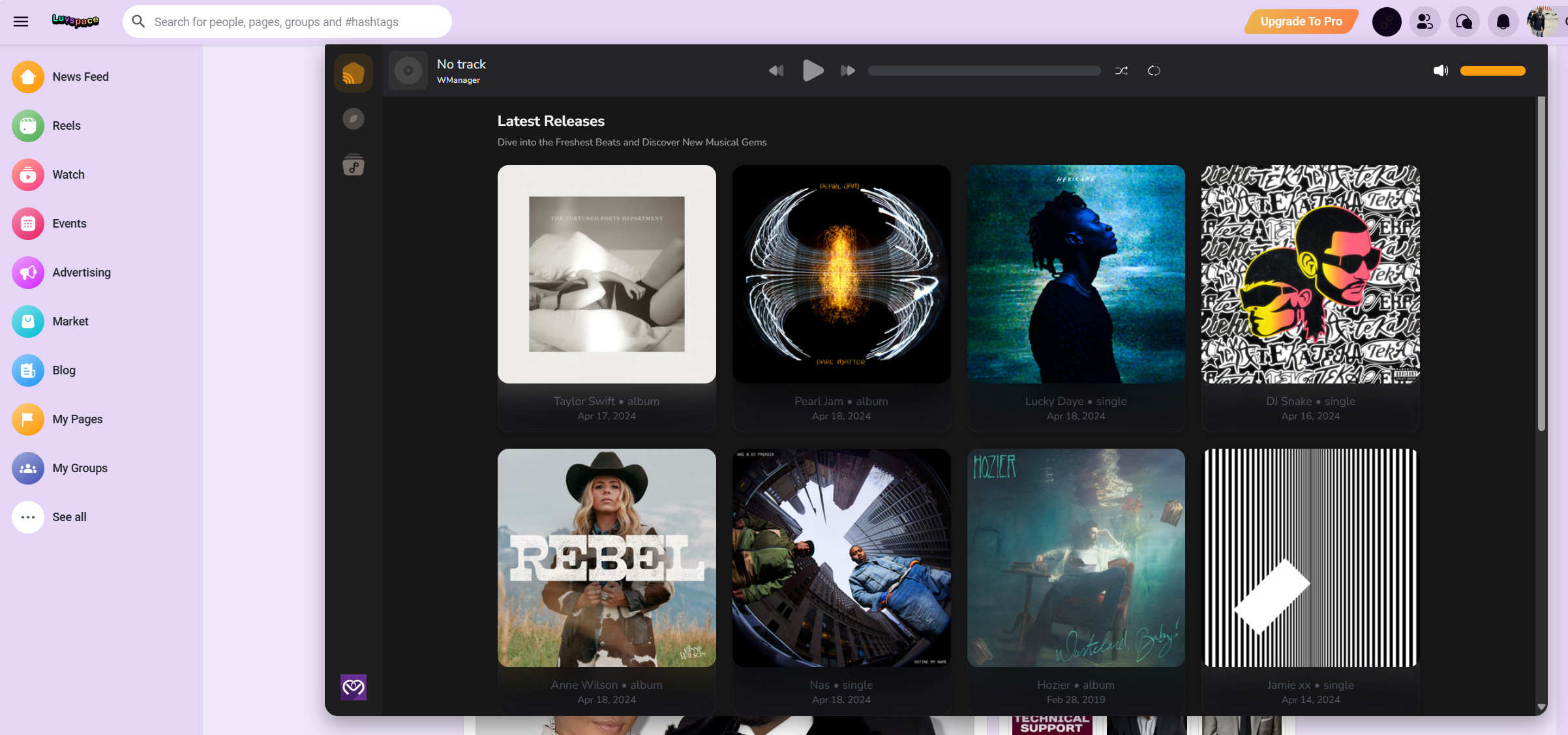Open the hamburger menu icon
Viewport: 1568px width, 735px height.
click(21, 22)
